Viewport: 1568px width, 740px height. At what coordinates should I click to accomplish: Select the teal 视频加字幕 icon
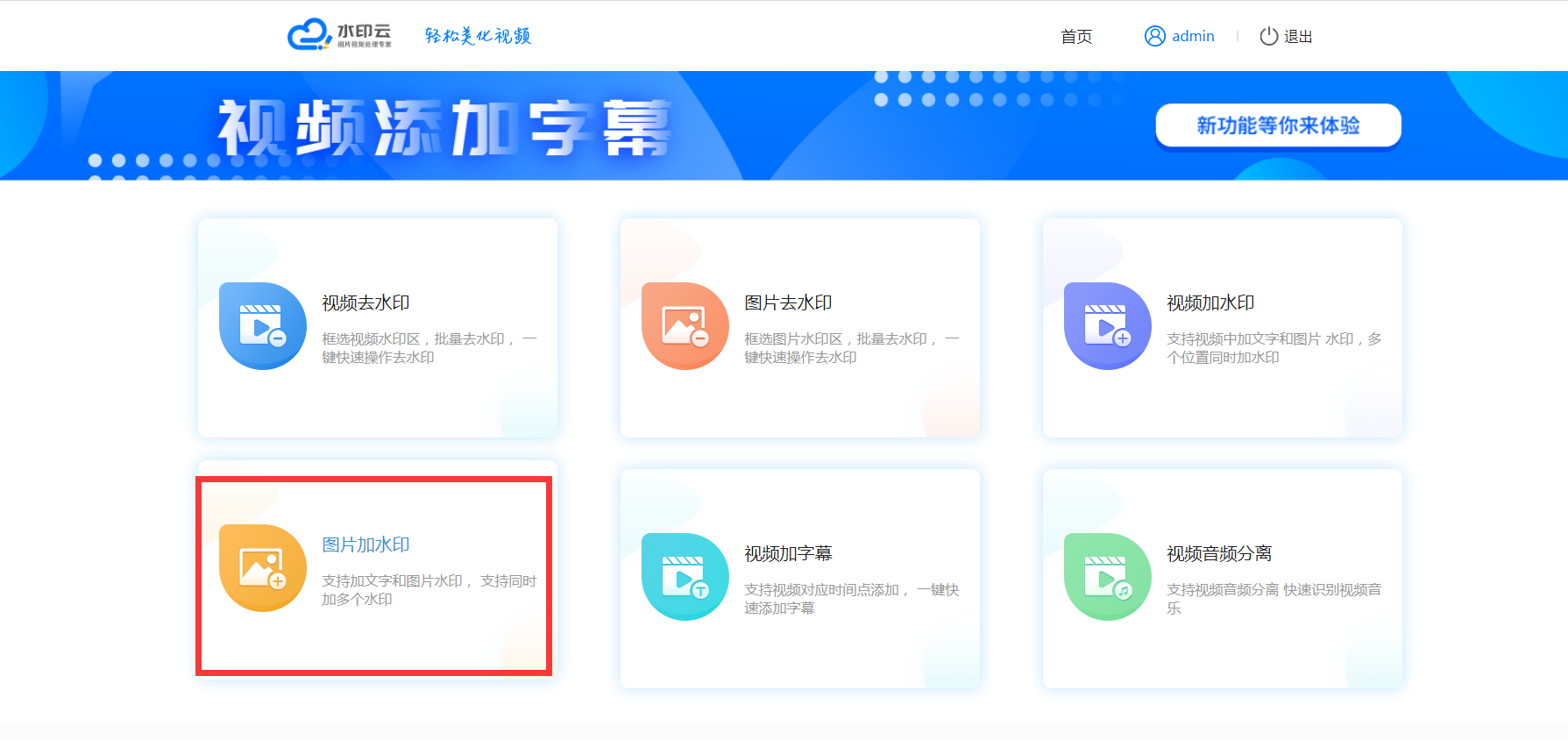coord(685,577)
